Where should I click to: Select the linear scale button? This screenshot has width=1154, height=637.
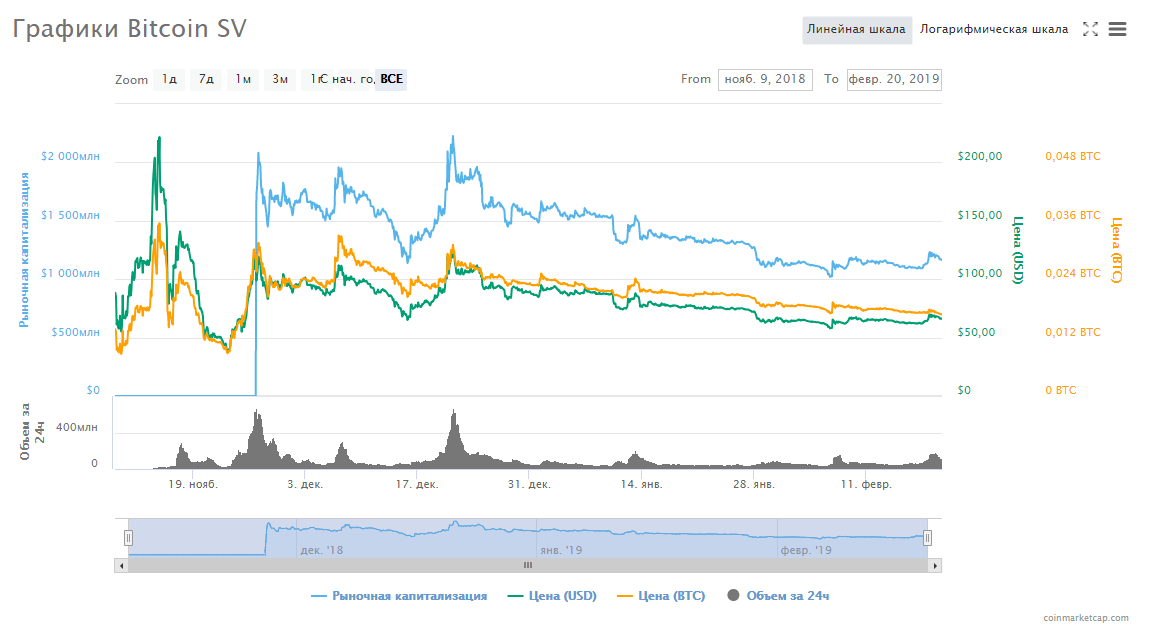click(x=857, y=29)
